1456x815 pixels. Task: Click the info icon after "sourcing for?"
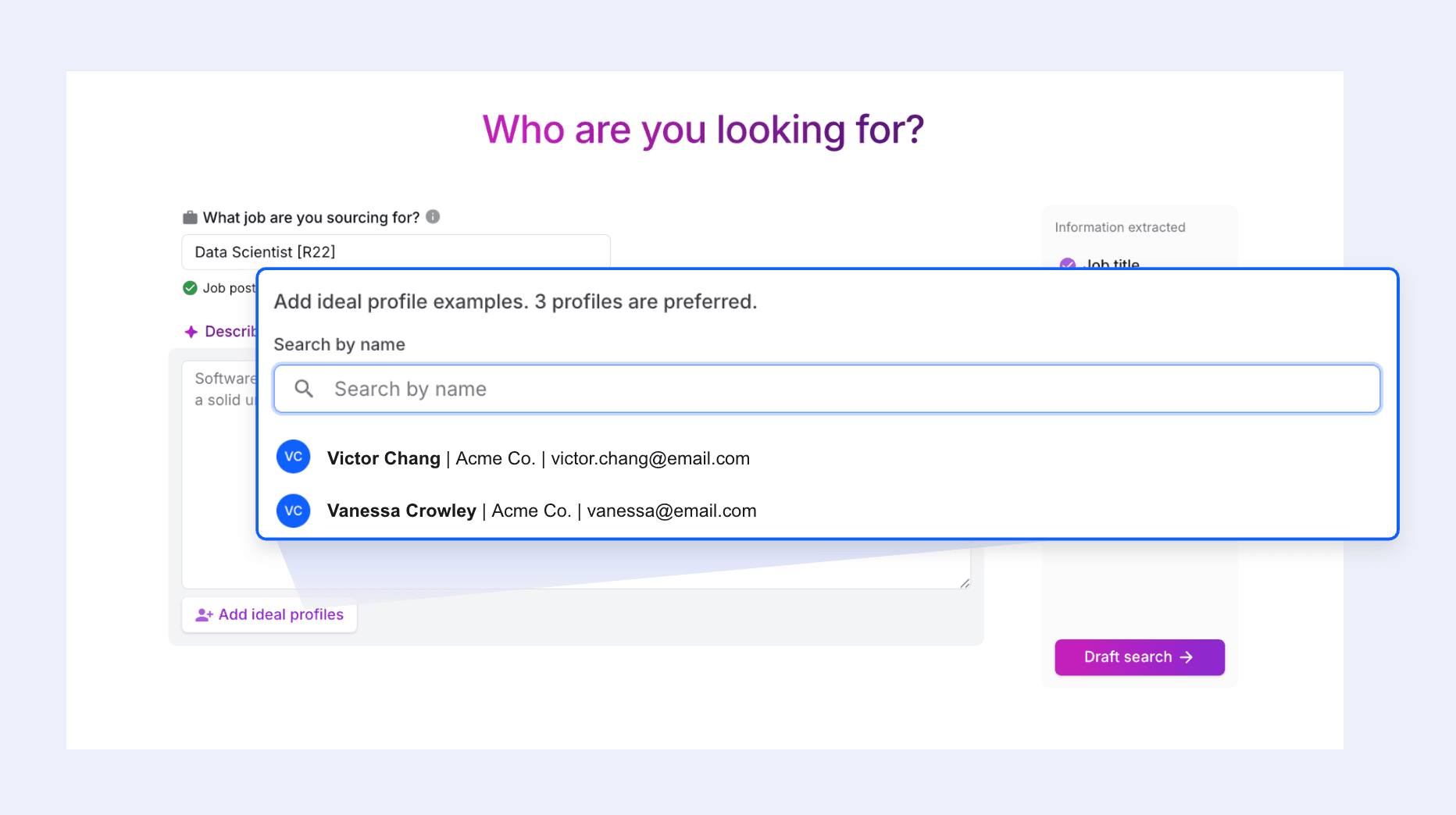click(433, 217)
